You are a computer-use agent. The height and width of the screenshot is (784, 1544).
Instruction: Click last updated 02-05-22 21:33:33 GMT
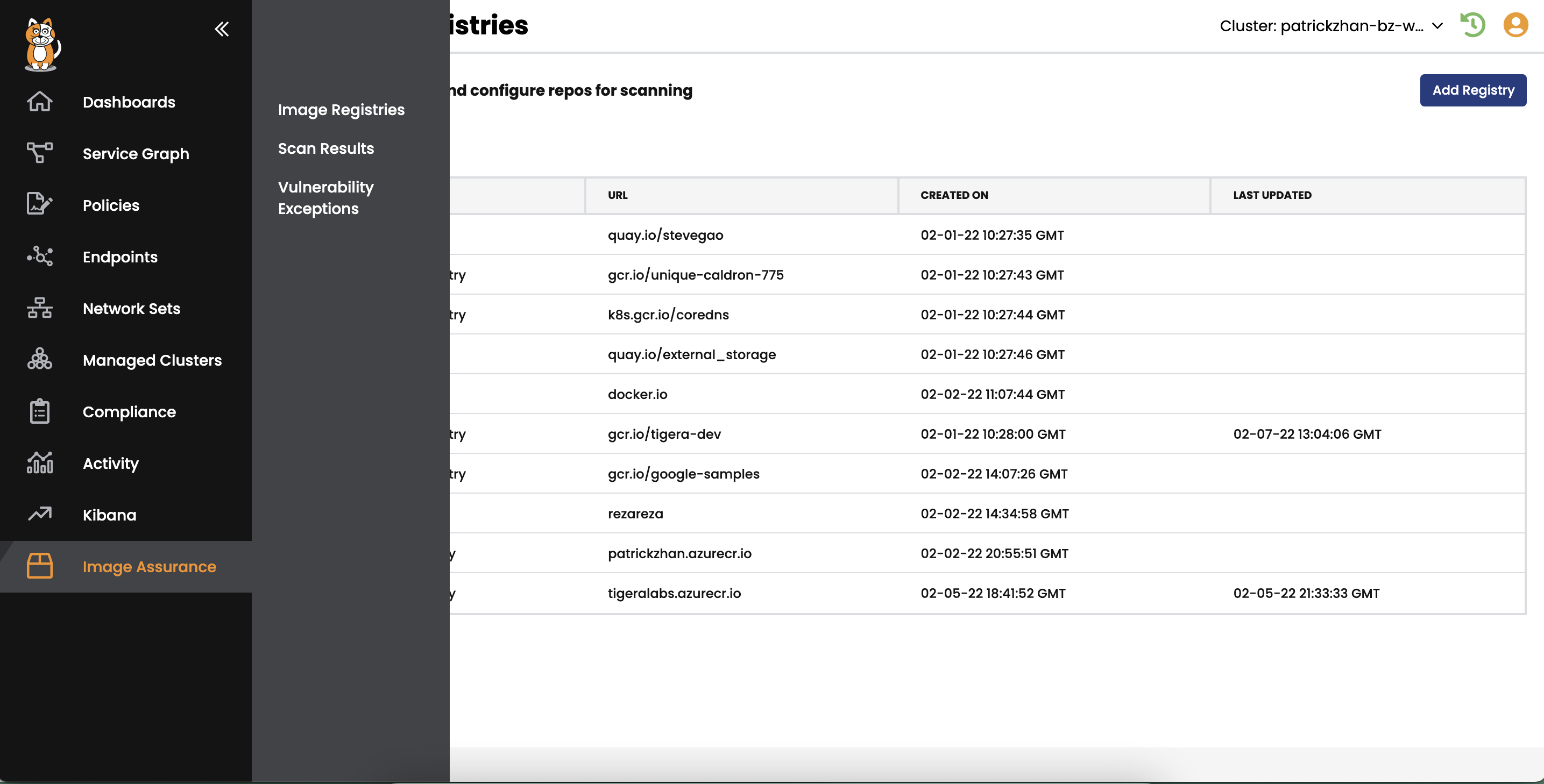pyautogui.click(x=1306, y=593)
